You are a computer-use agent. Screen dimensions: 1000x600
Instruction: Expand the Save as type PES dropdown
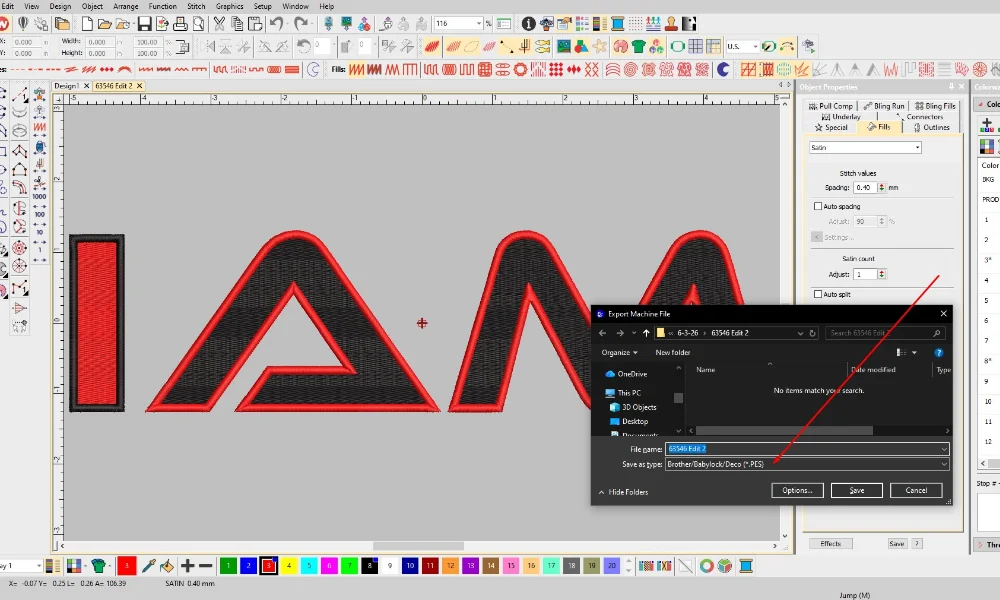944,464
